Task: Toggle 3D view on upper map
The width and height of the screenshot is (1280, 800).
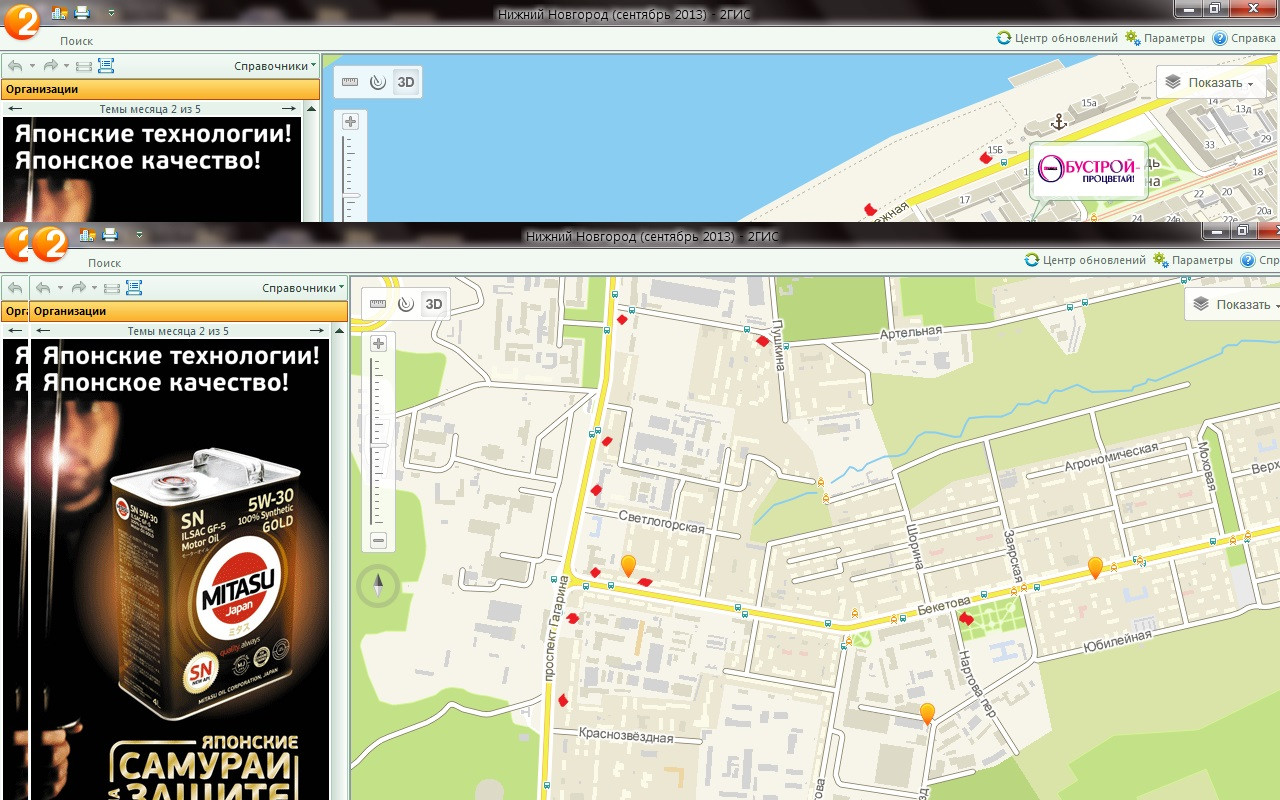Action: click(405, 82)
